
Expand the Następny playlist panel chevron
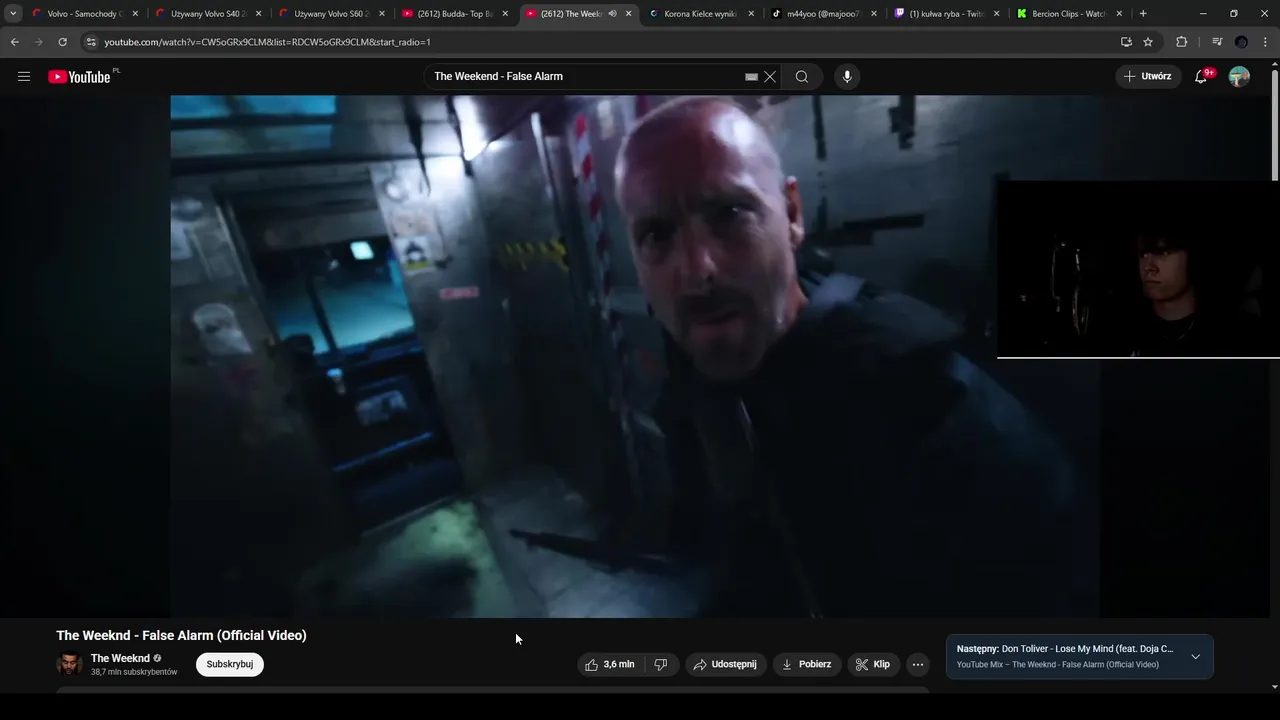click(x=1195, y=657)
